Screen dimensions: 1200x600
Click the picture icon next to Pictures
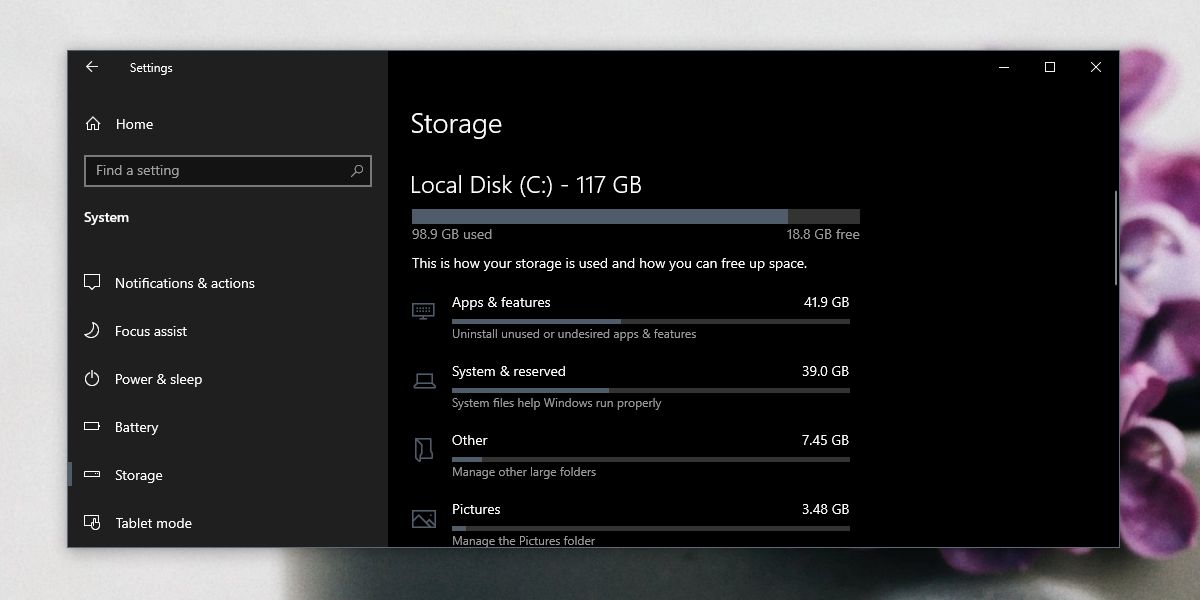click(x=423, y=519)
